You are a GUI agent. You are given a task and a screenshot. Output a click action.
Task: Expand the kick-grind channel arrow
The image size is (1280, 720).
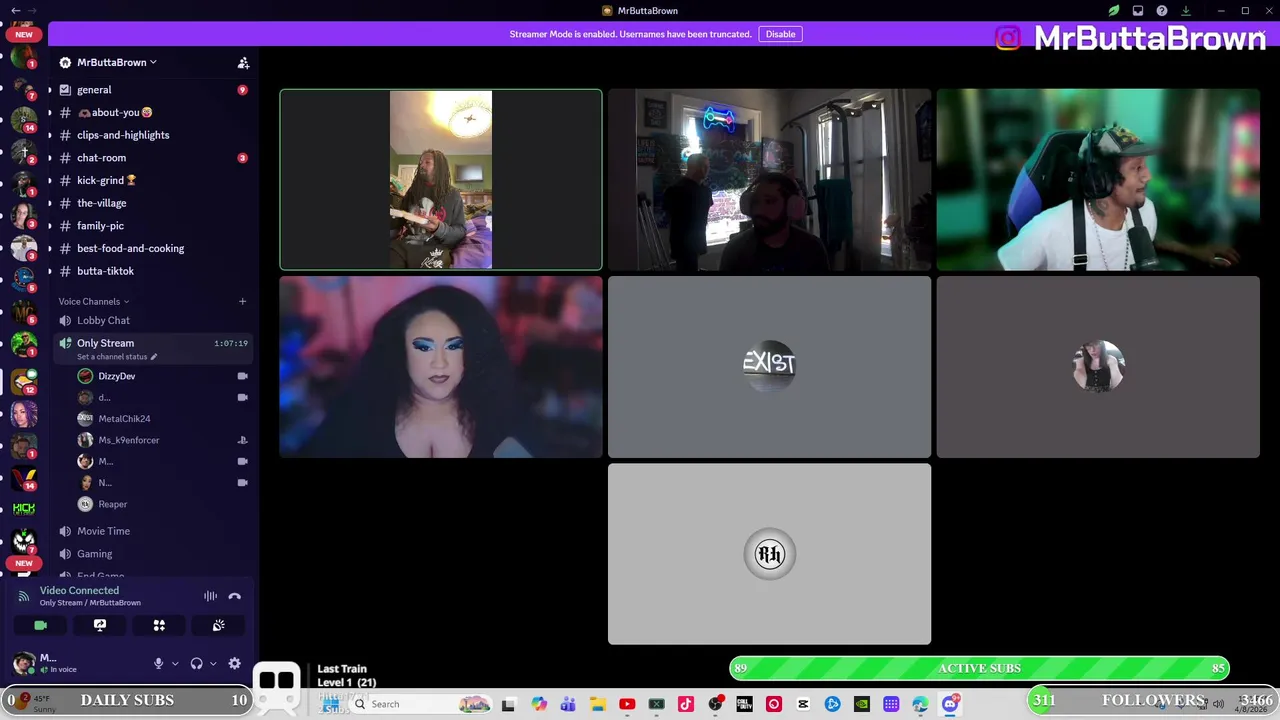point(50,181)
